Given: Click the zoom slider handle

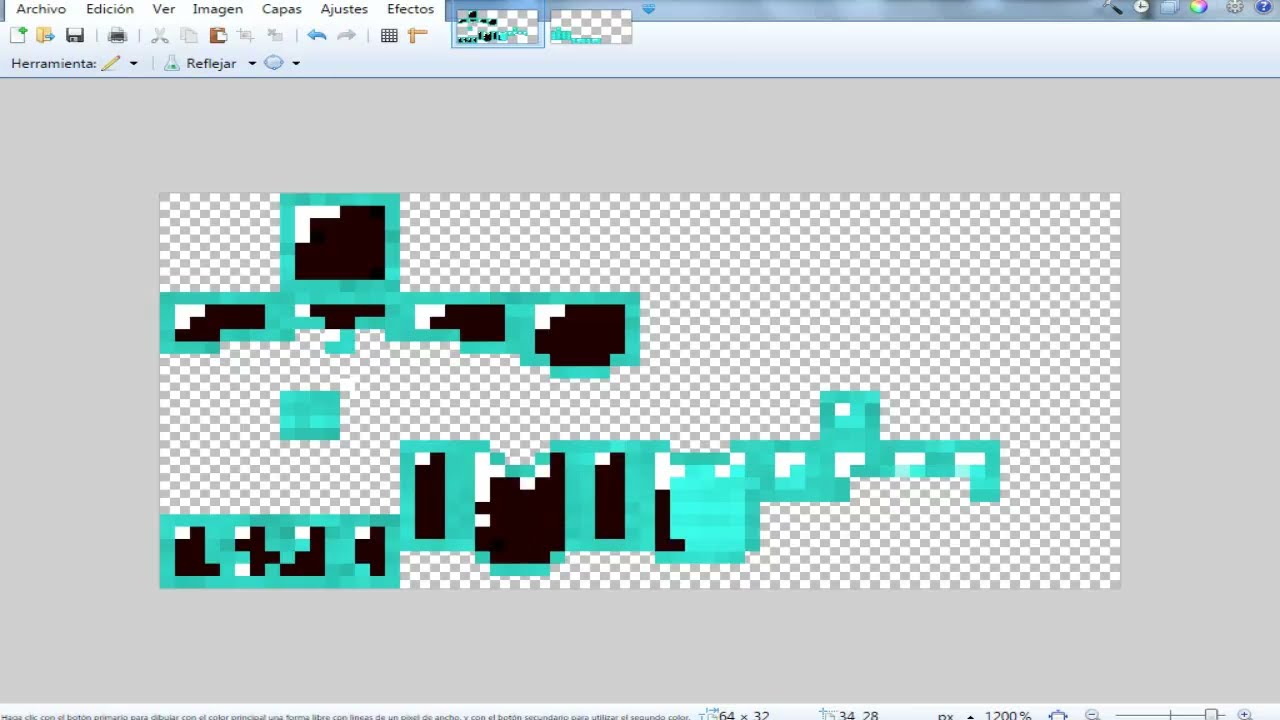Looking at the screenshot, I should click(1211, 715).
